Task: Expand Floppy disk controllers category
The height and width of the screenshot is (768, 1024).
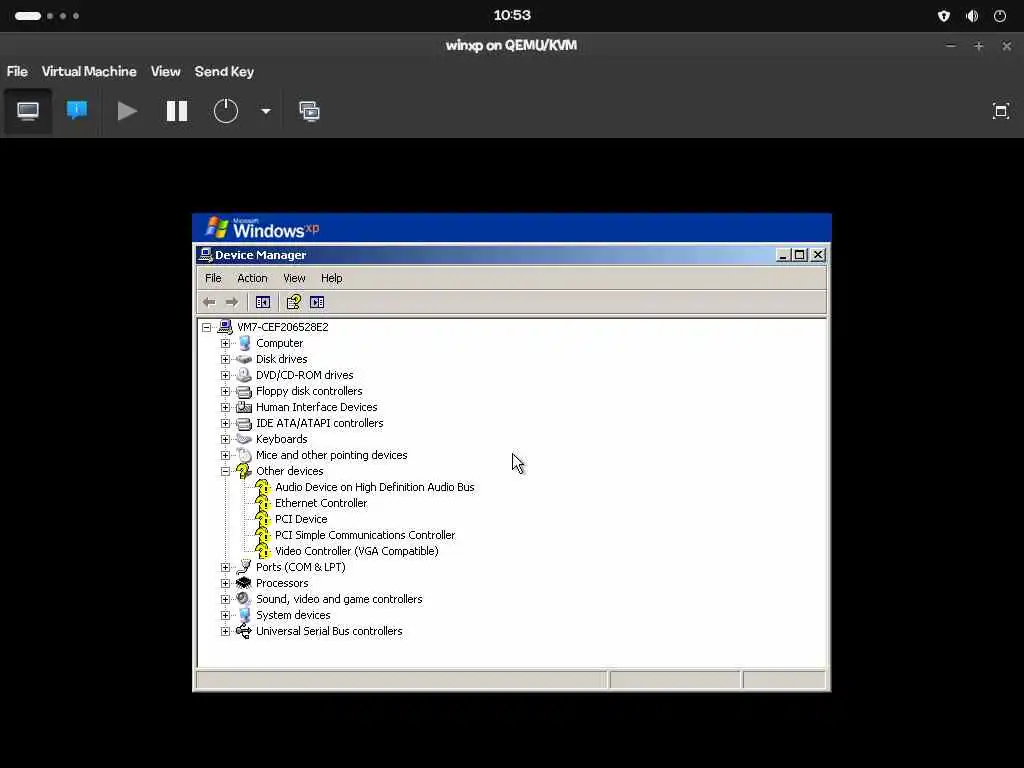Action: (225, 391)
